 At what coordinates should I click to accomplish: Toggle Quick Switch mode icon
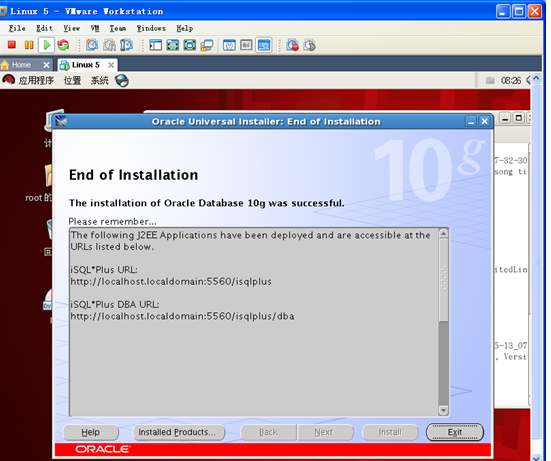(x=173, y=45)
